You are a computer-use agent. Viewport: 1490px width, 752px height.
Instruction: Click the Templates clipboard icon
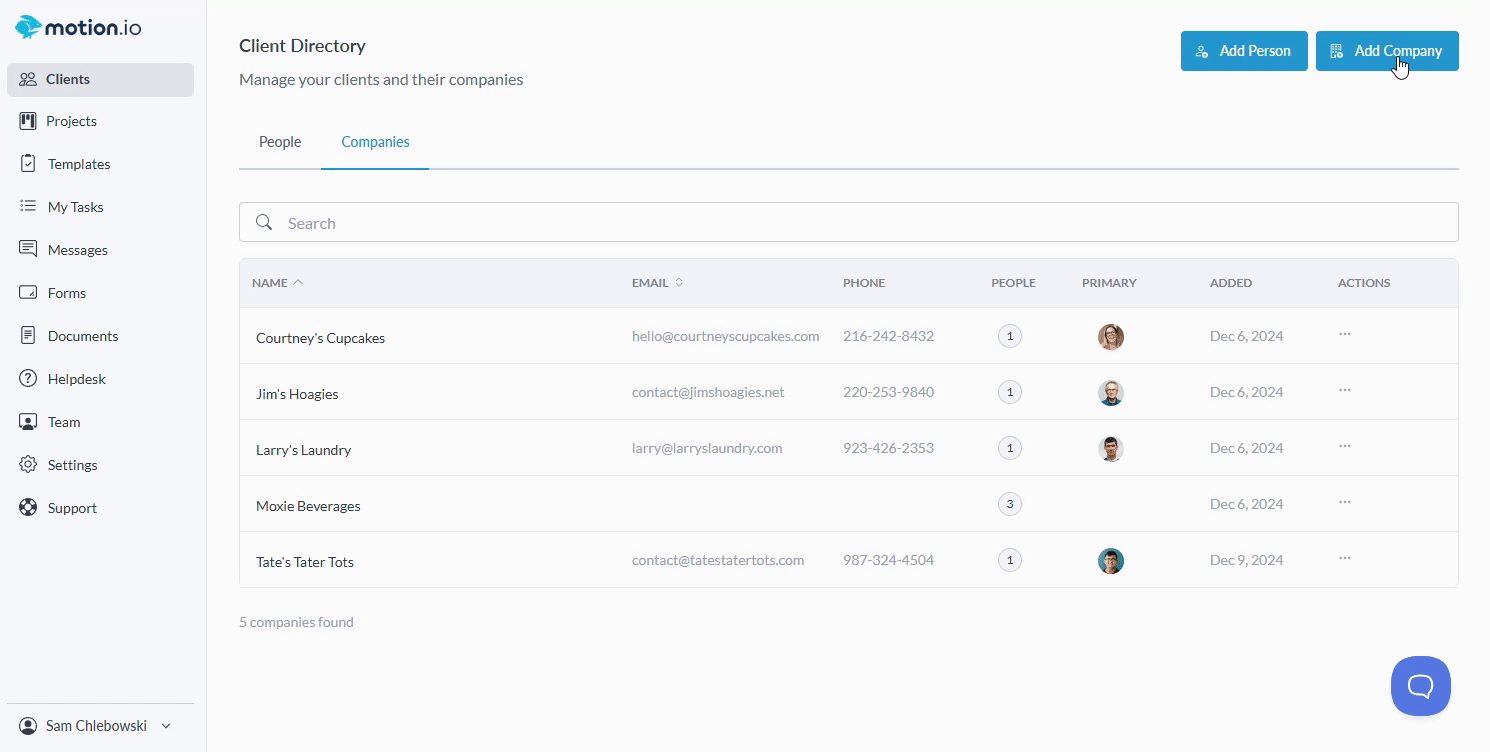click(28, 164)
